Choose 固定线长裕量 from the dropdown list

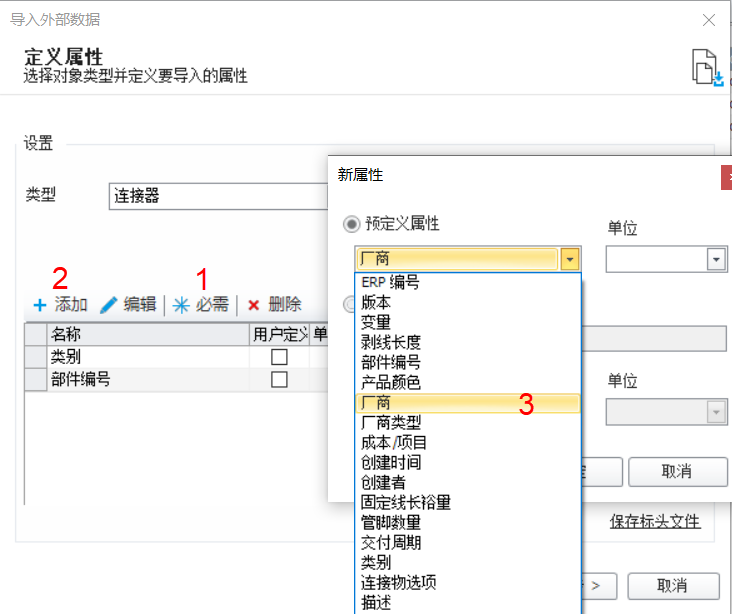[x=468, y=503]
